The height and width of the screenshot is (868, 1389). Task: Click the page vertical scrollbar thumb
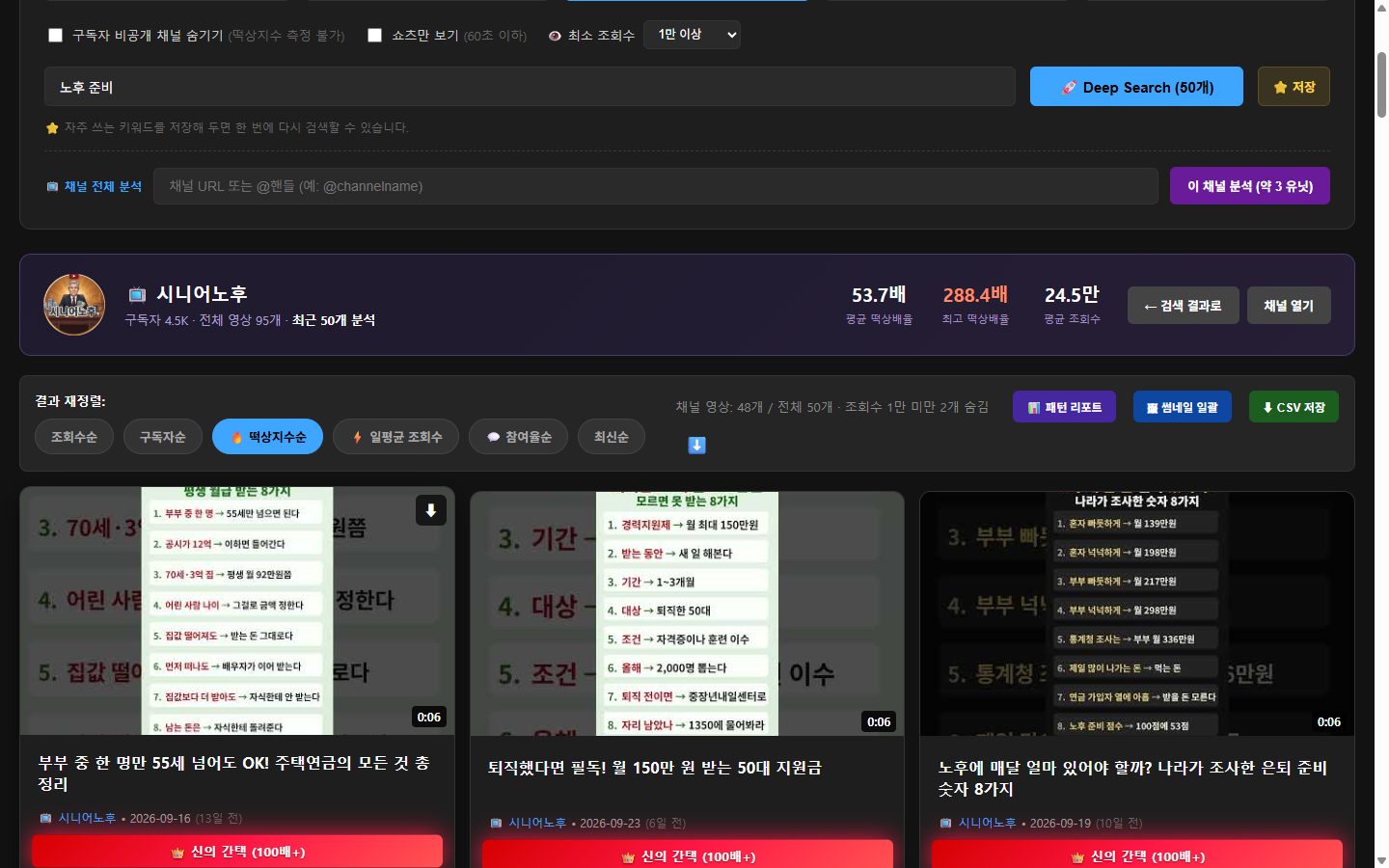pos(1381,85)
